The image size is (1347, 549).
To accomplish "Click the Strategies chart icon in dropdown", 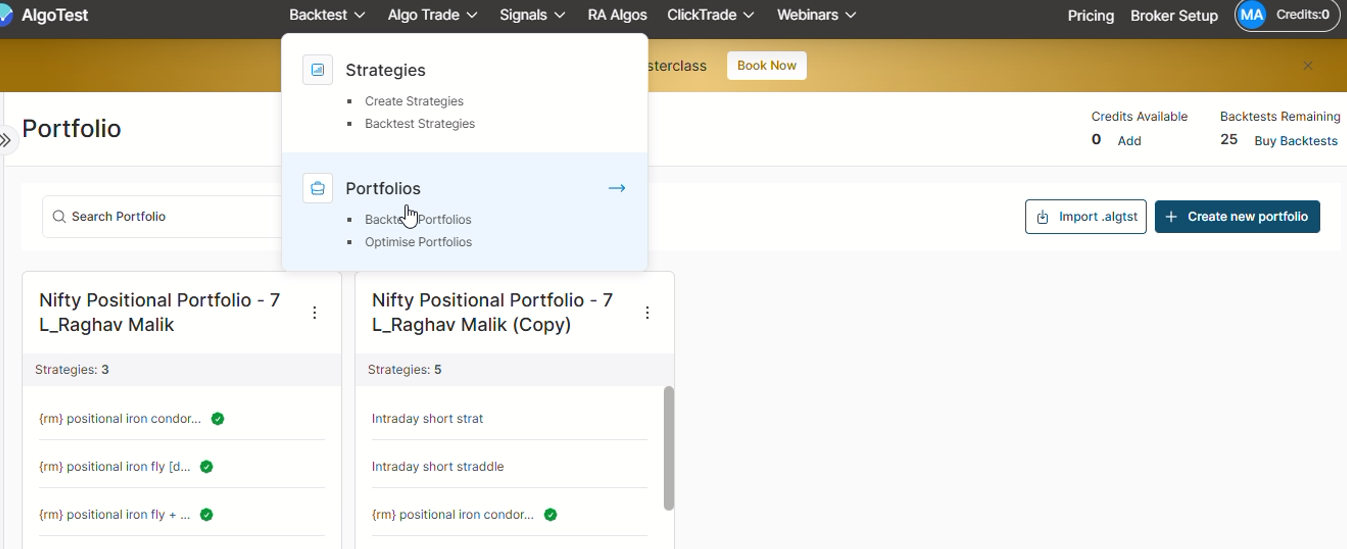I will 317,70.
